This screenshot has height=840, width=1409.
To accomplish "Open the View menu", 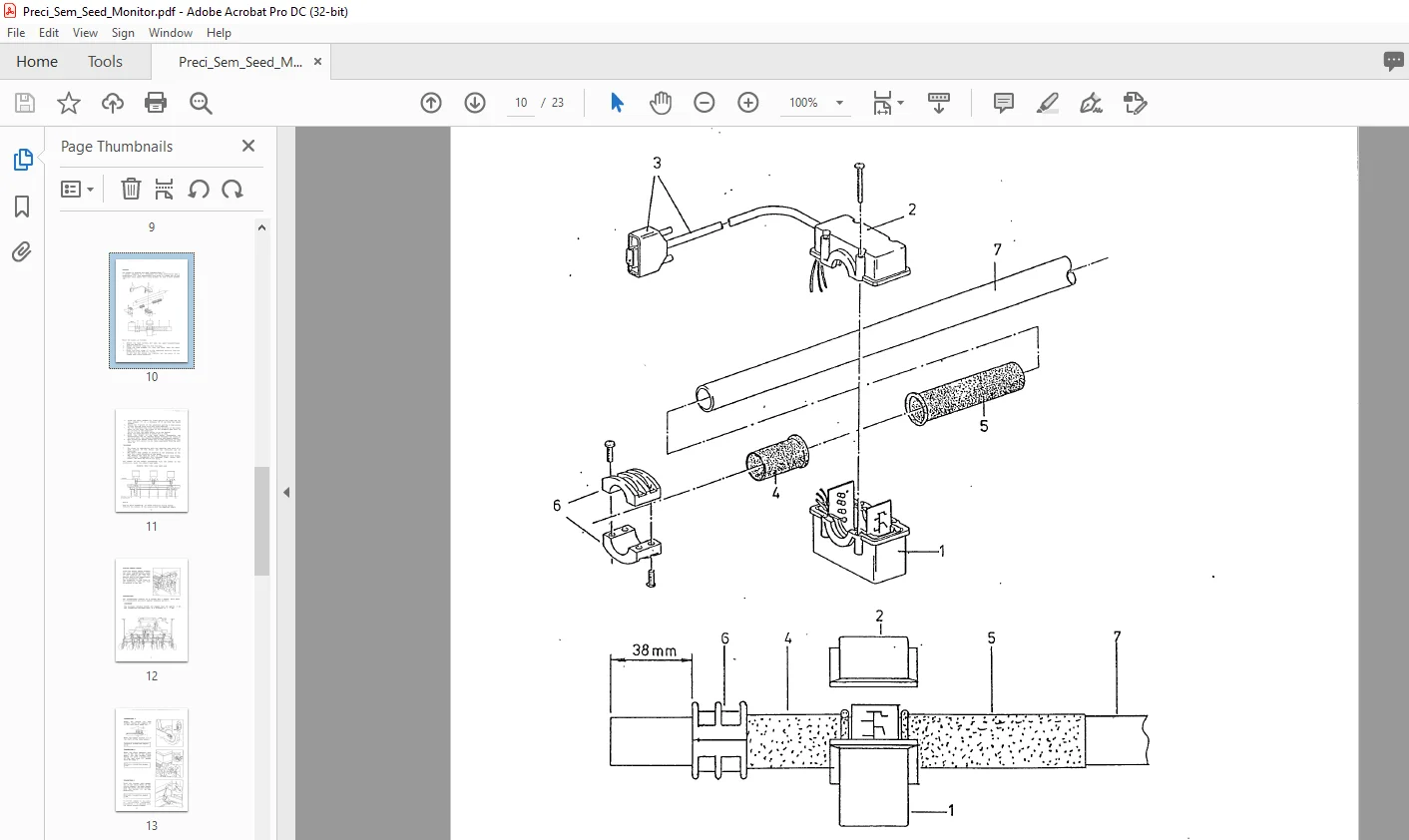I will pyautogui.click(x=85, y=33).
